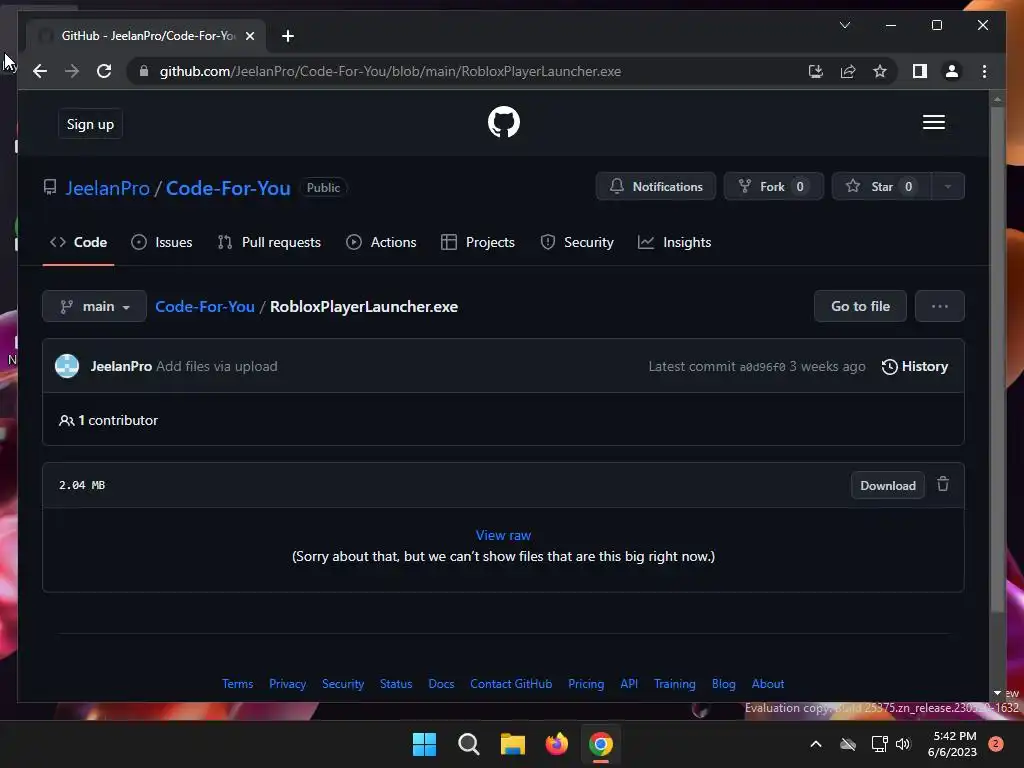This screenshot has height=768, width=1024.
Task: Go back using the browser back arrow
Action: point(40,71)
